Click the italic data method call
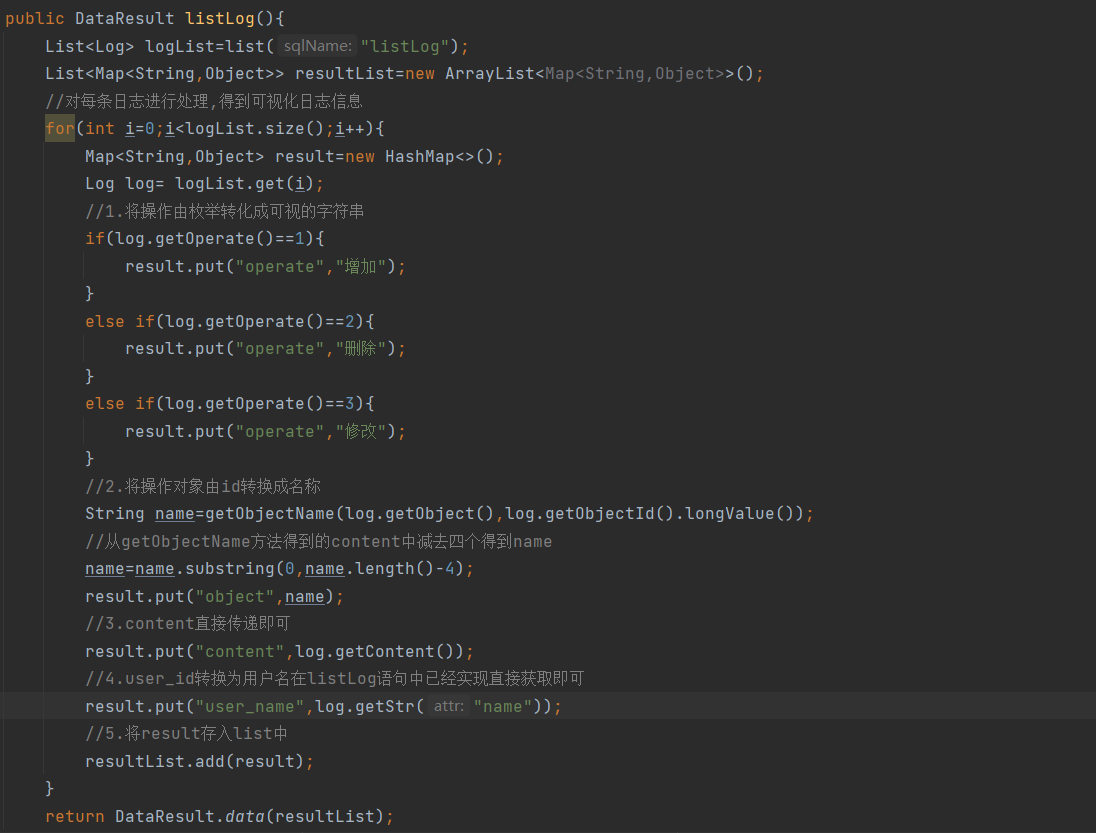1096x833 pixels. pyautogui.click(x=245, y=816)
